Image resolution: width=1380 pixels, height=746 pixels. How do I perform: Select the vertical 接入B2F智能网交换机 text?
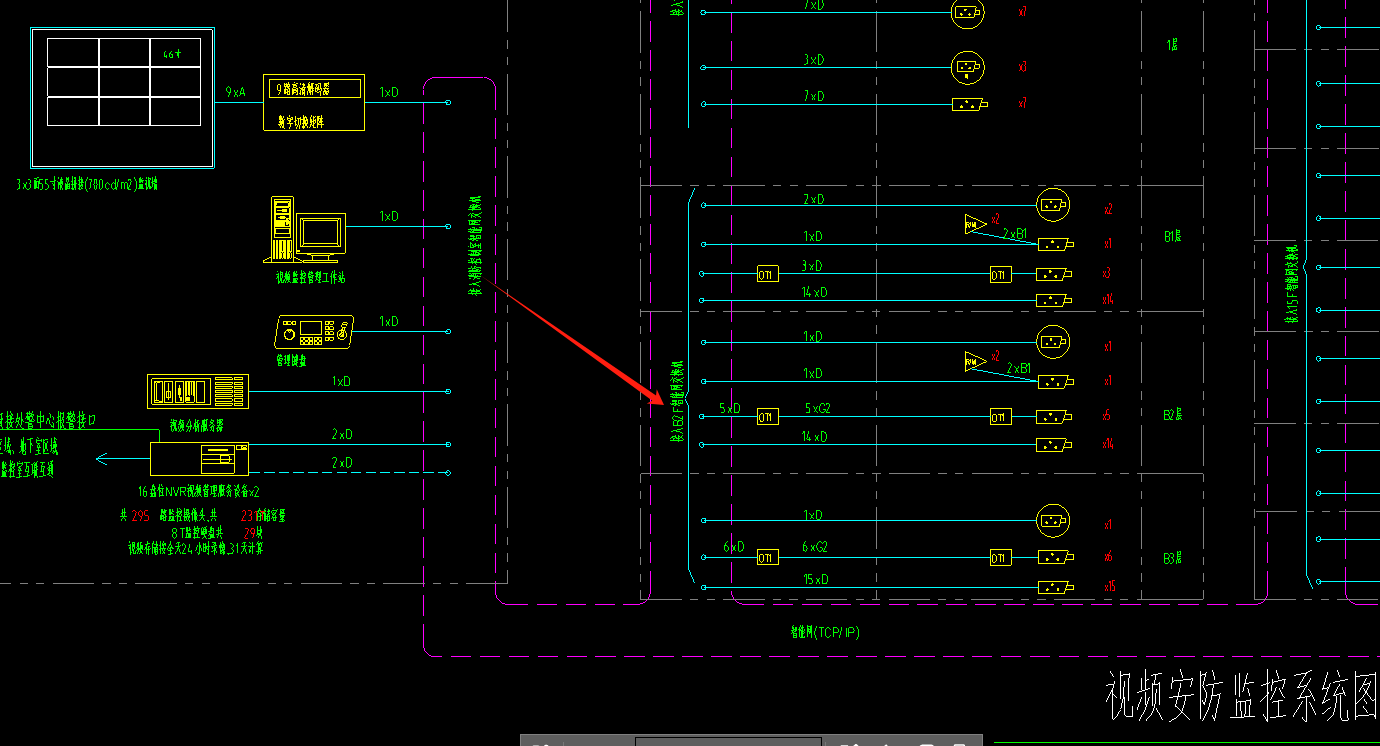point(676,401)
